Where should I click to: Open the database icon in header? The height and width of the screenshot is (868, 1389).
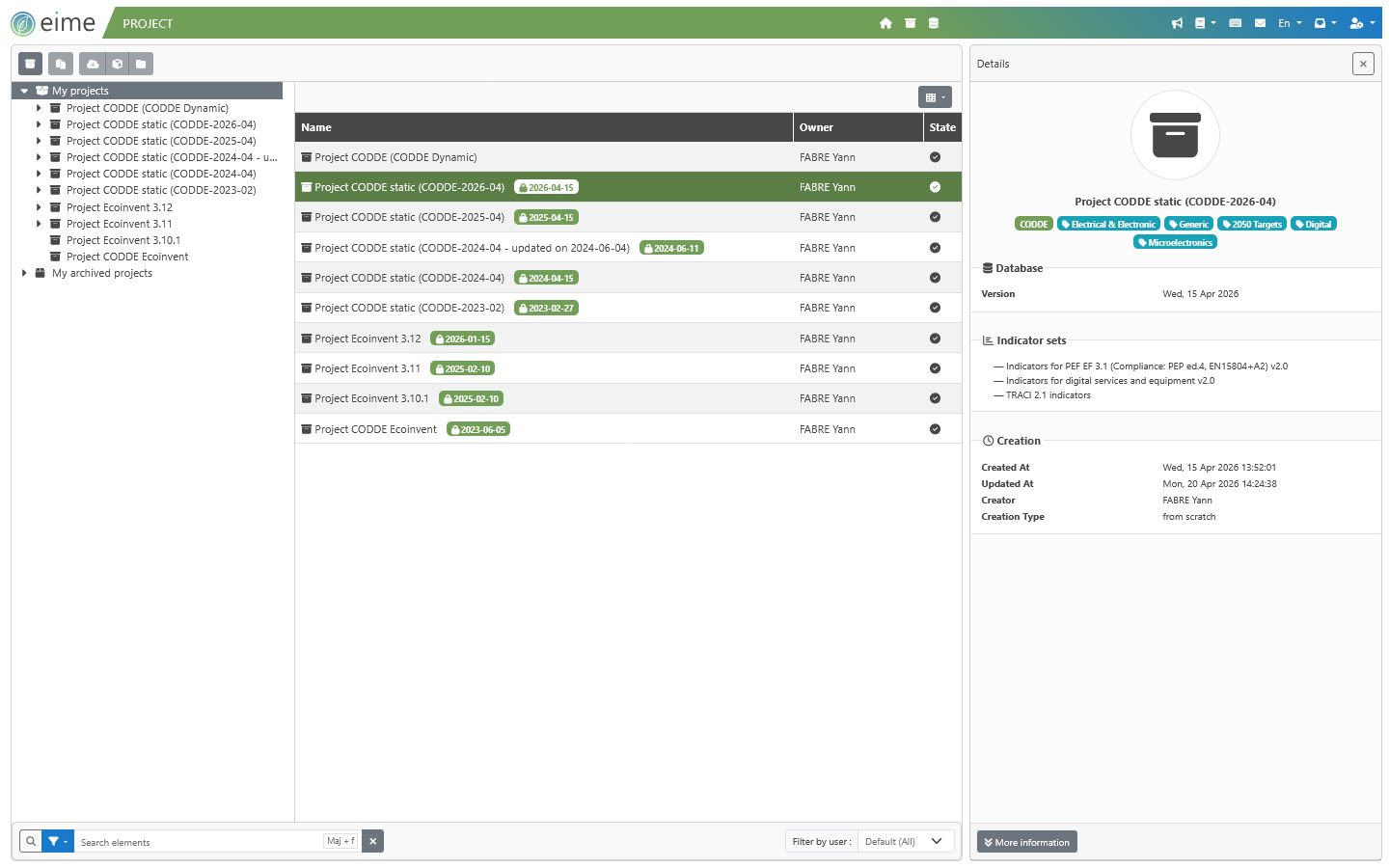(x=934, y=23)
